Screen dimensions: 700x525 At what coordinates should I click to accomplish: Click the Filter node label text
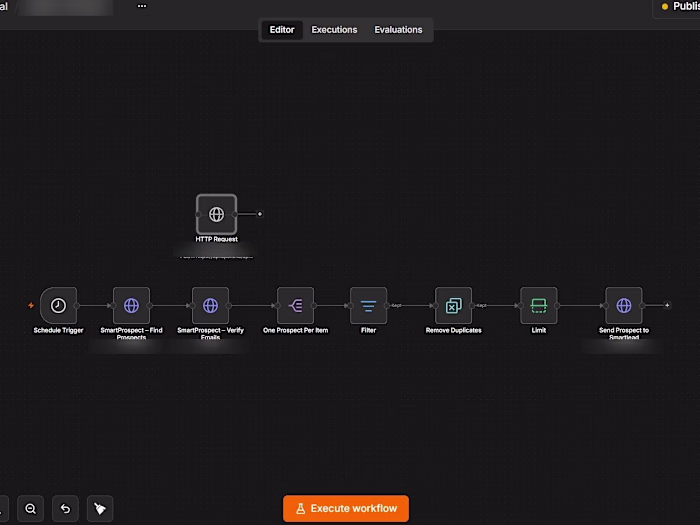(x=368, y=330)
